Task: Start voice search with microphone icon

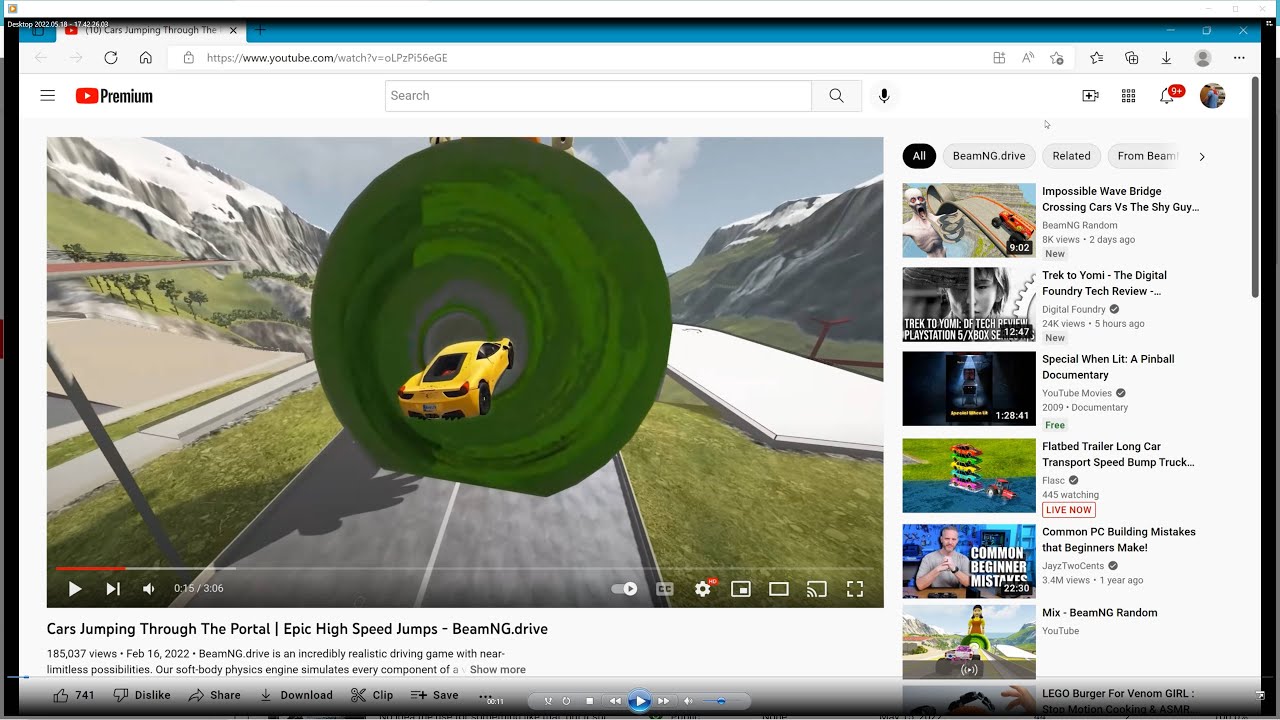Action: point(884,96)
